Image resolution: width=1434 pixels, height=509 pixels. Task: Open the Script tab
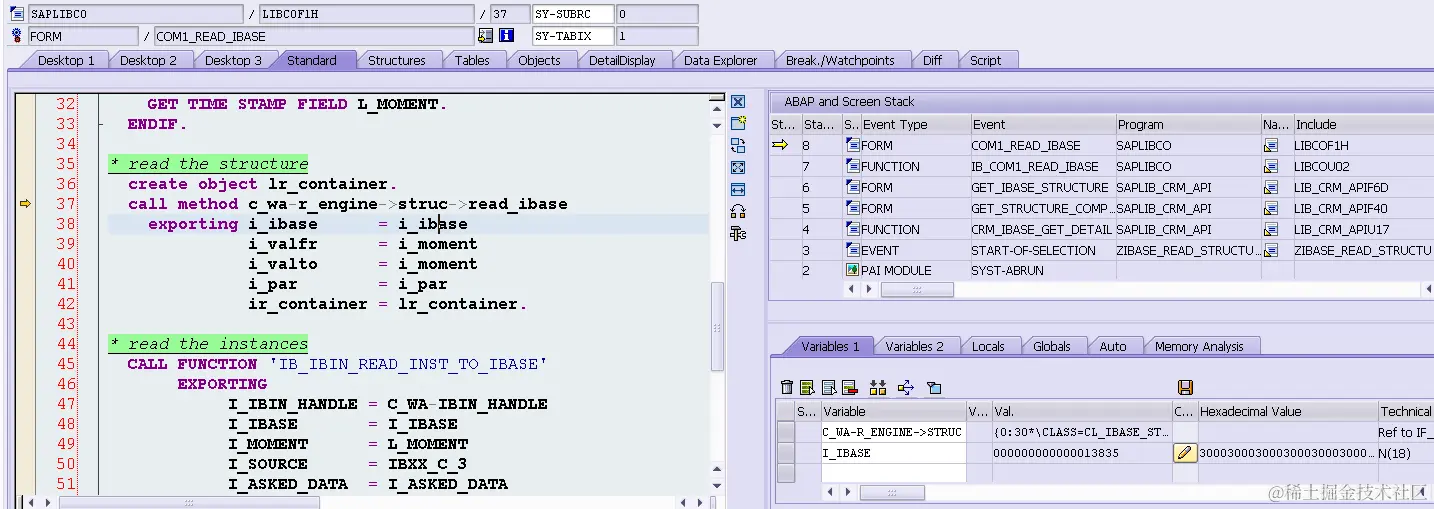point(985,60)
